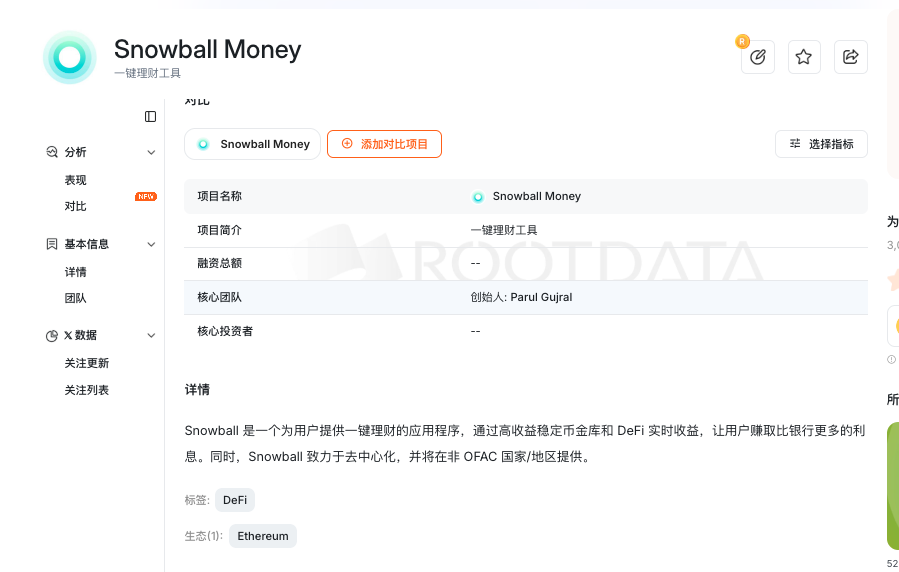Click the 分析 section icon
Image resolution: width=899 pixels, height=572 pixels.
pyautogui.click(x=52, y=152)
